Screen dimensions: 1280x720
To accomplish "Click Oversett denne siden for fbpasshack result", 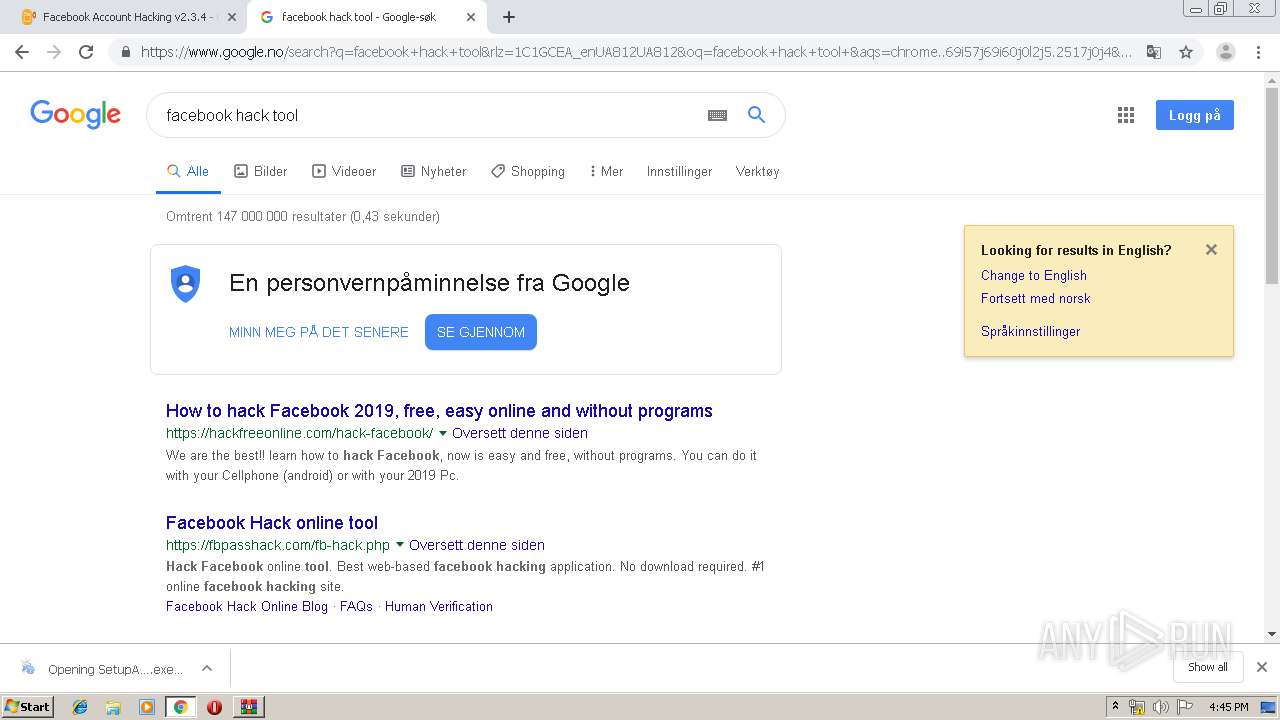I will (x=477, y=545).
